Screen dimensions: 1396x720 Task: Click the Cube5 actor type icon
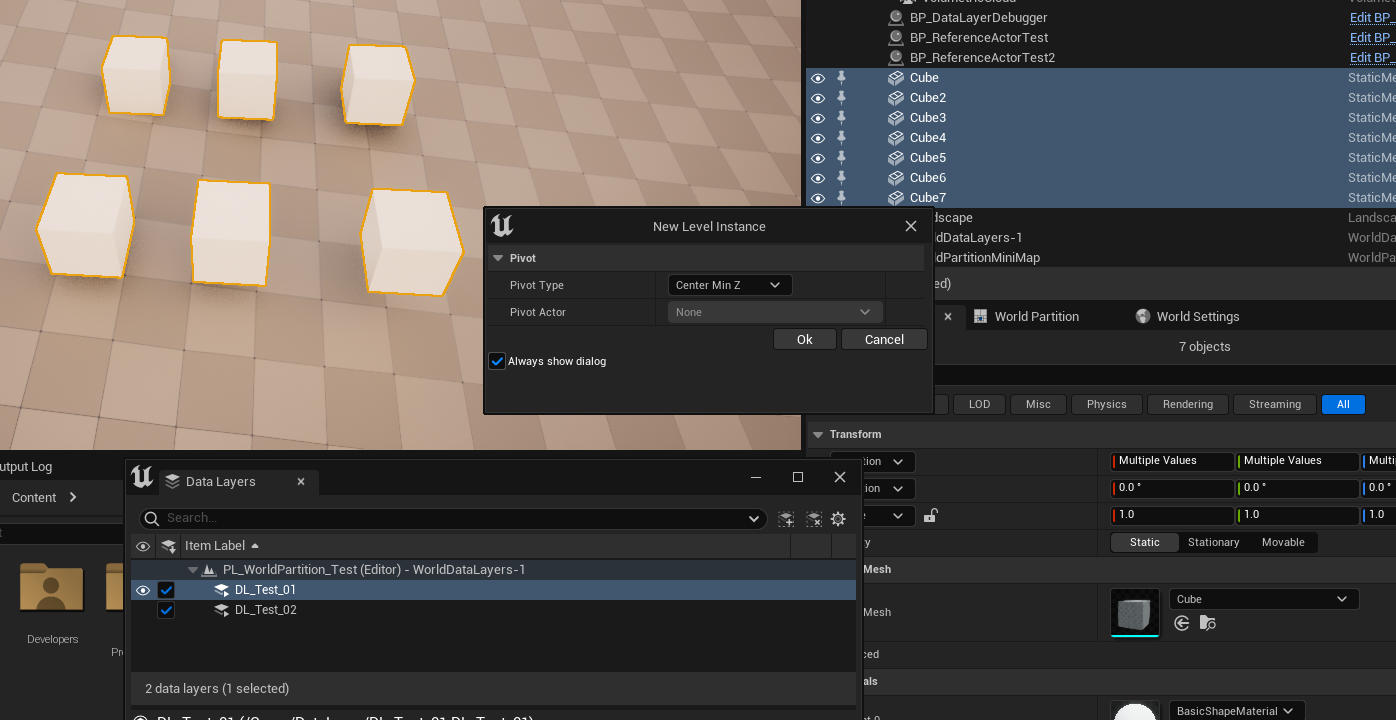896,158
